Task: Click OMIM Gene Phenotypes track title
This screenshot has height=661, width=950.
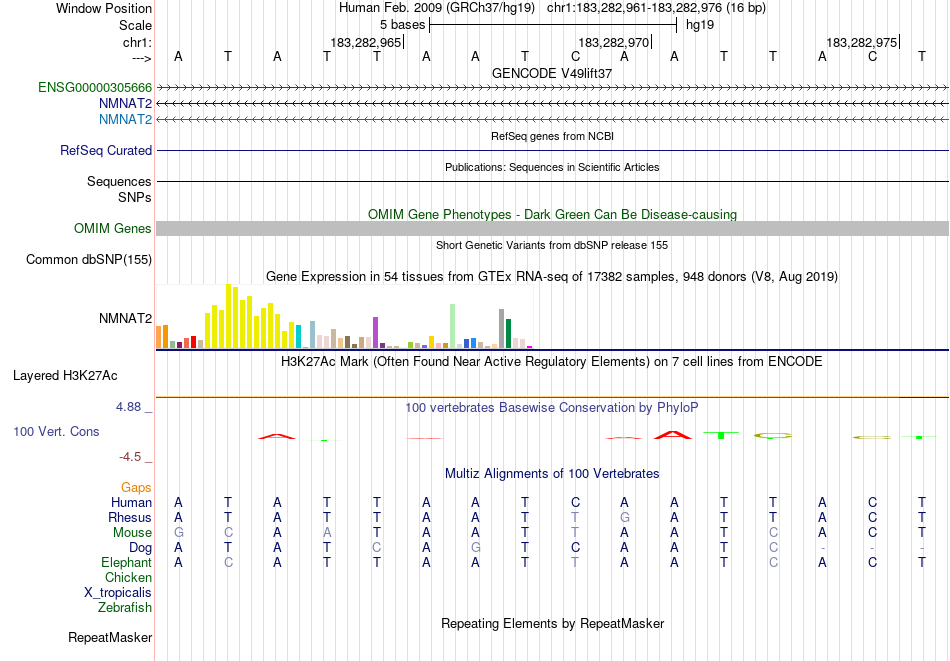Action: tap(553, 214)
